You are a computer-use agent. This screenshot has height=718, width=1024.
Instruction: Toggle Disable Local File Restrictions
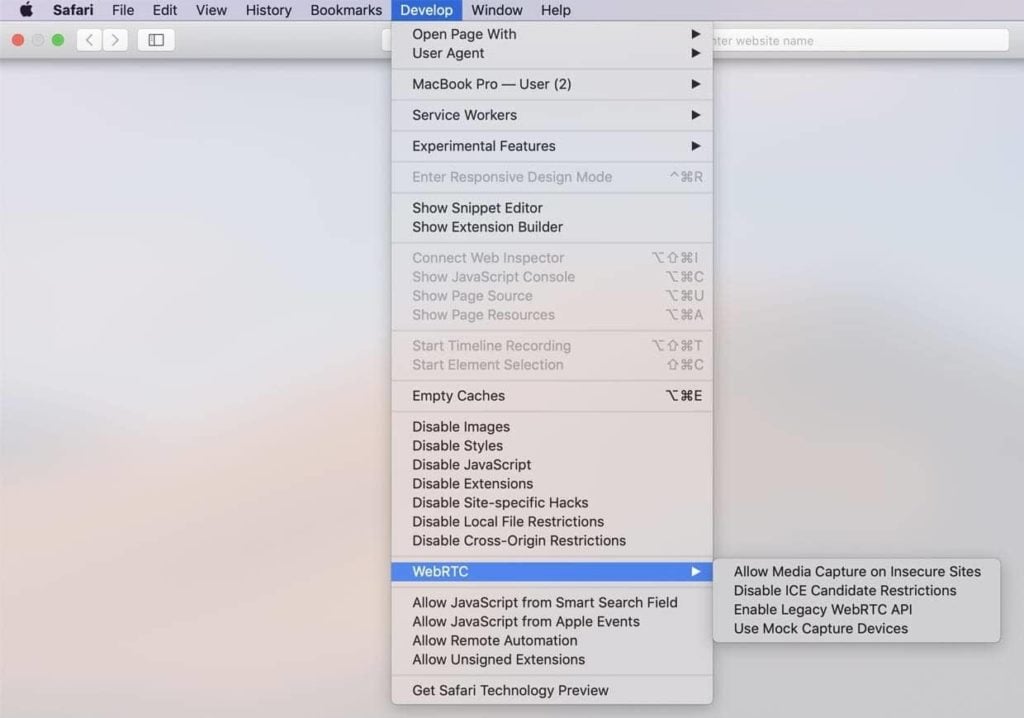(552, 521)
